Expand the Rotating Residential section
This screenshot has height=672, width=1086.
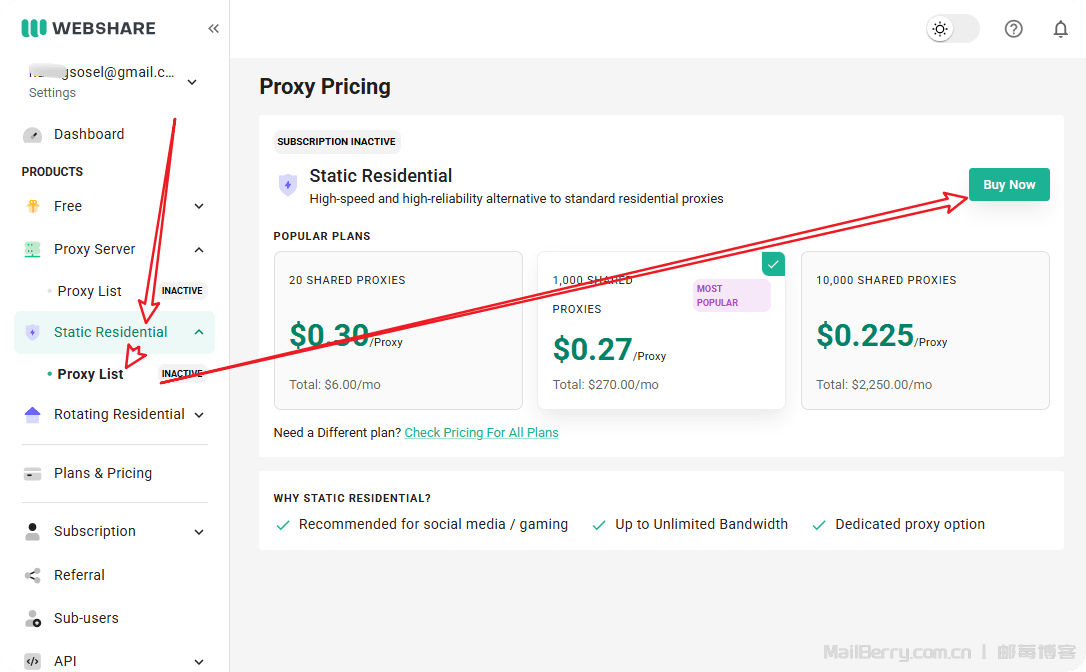click(199, 414)
